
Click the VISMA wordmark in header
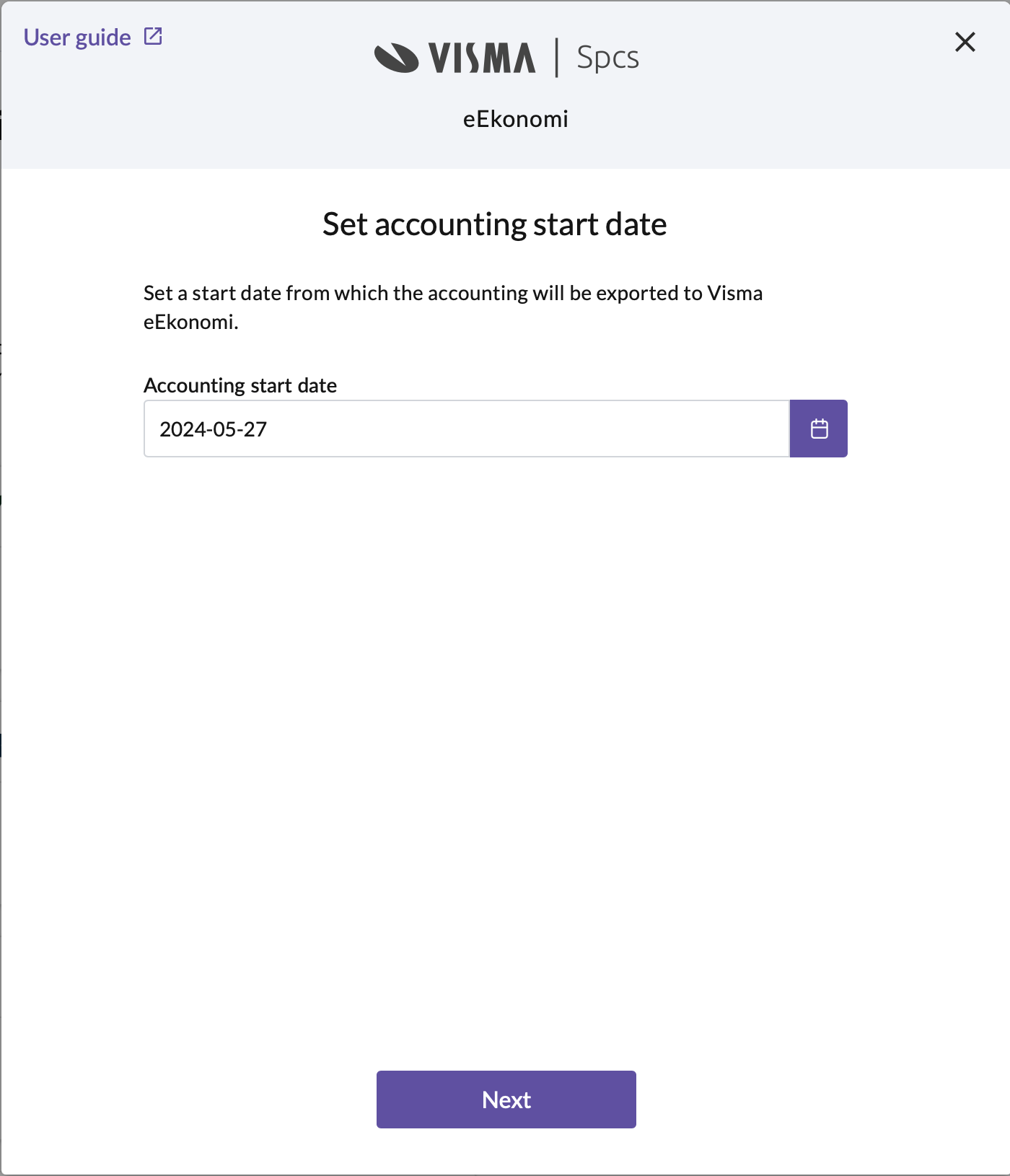[482, 58]
